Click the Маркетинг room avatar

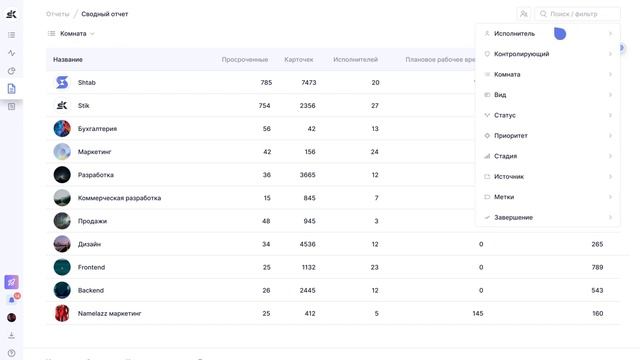[62, 152]
